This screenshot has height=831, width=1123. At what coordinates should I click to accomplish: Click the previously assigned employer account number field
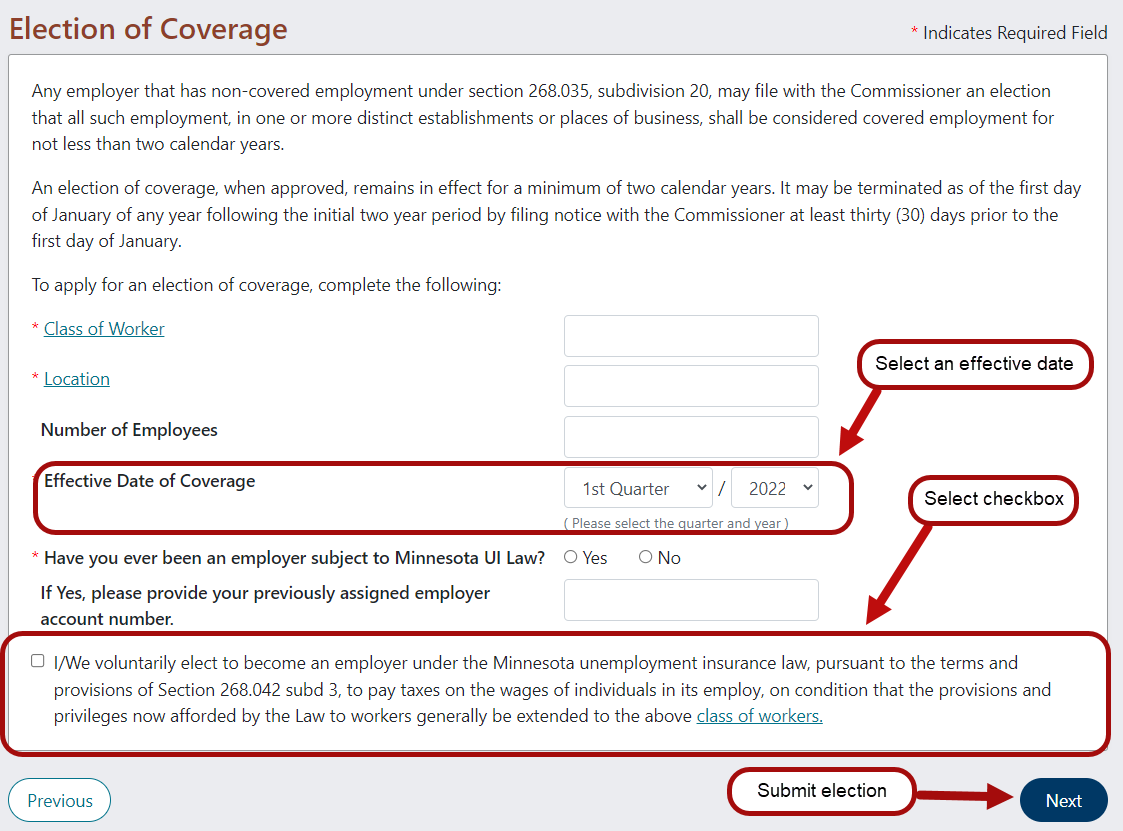(691, 600)
